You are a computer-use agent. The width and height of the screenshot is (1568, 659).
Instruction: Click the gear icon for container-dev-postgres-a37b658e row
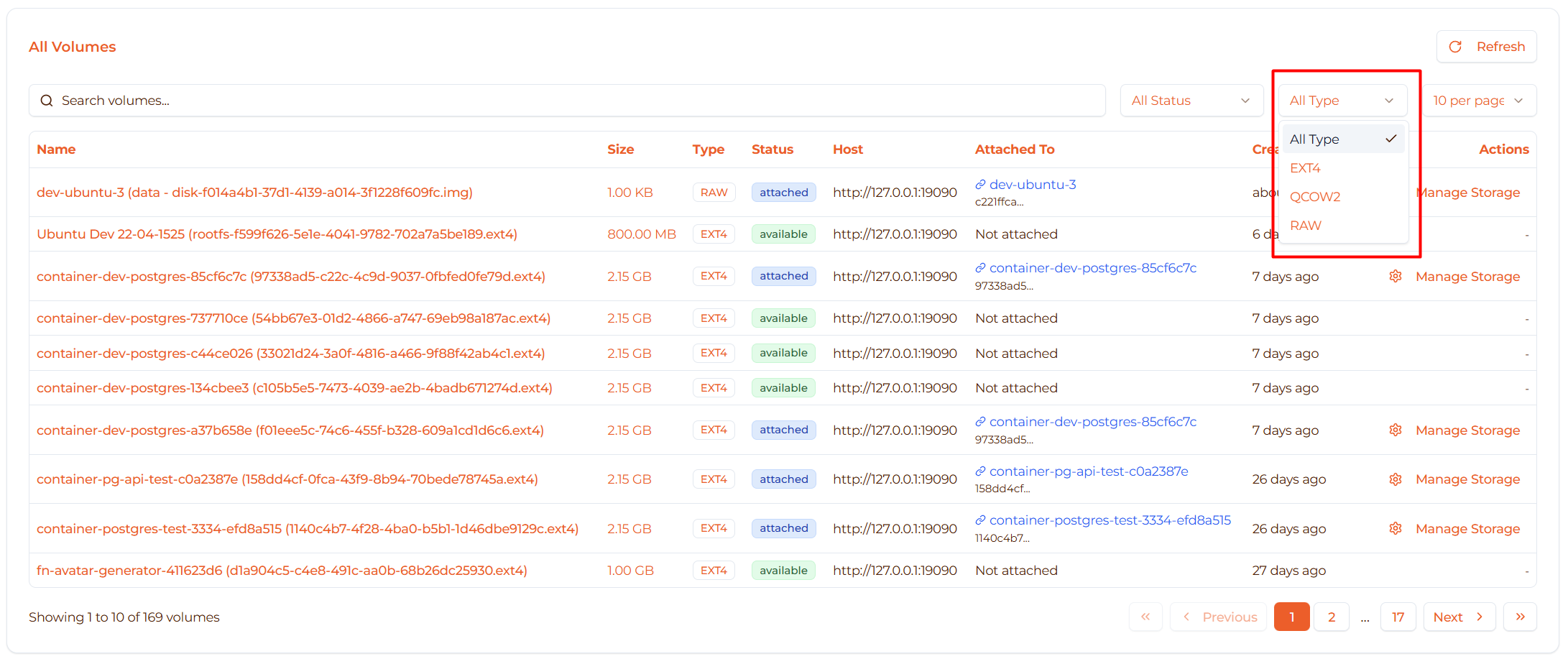pos(1395,430)
